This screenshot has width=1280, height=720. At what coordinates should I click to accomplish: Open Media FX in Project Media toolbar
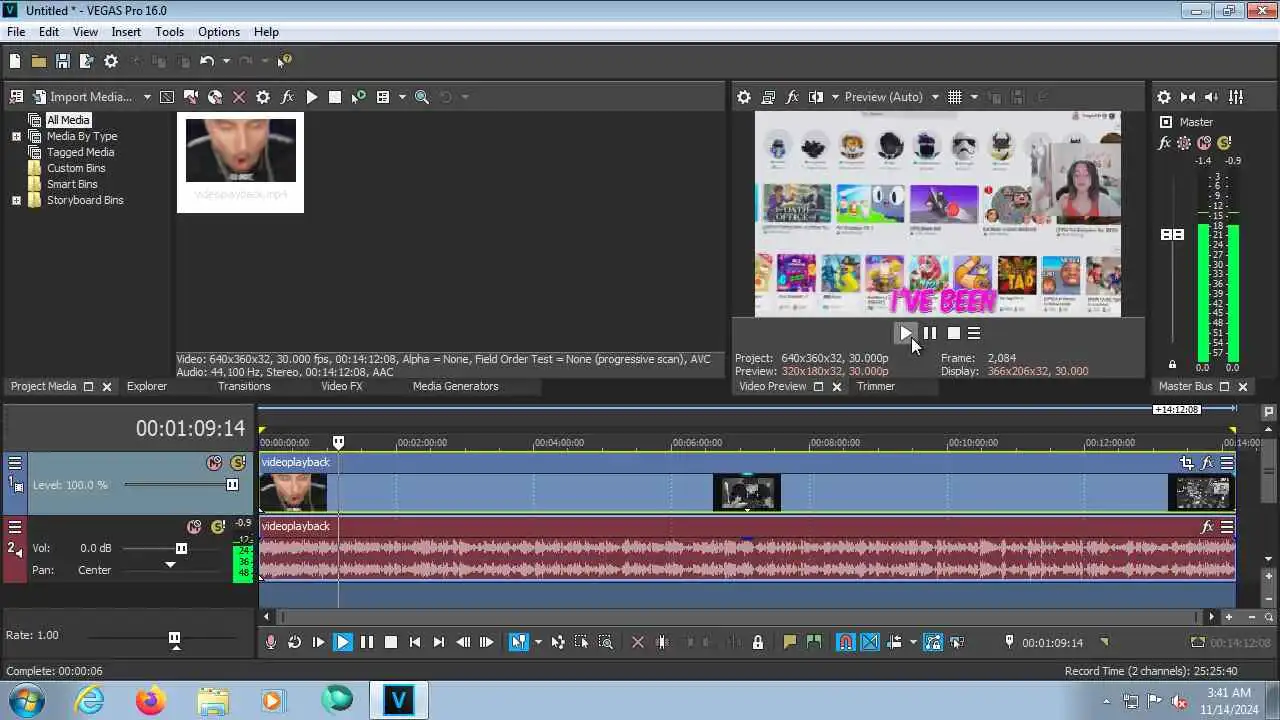click(x=287, y=97)
